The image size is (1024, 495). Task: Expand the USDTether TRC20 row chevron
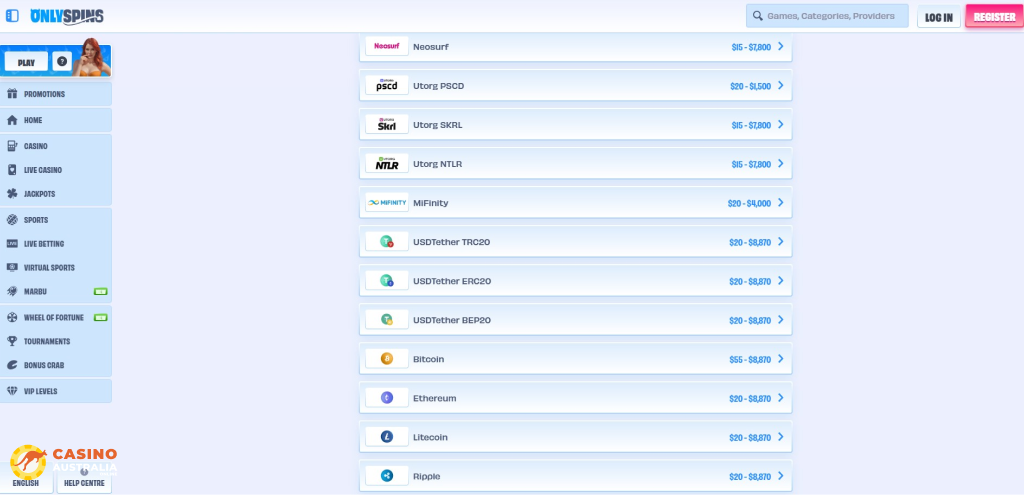point(780,242)
